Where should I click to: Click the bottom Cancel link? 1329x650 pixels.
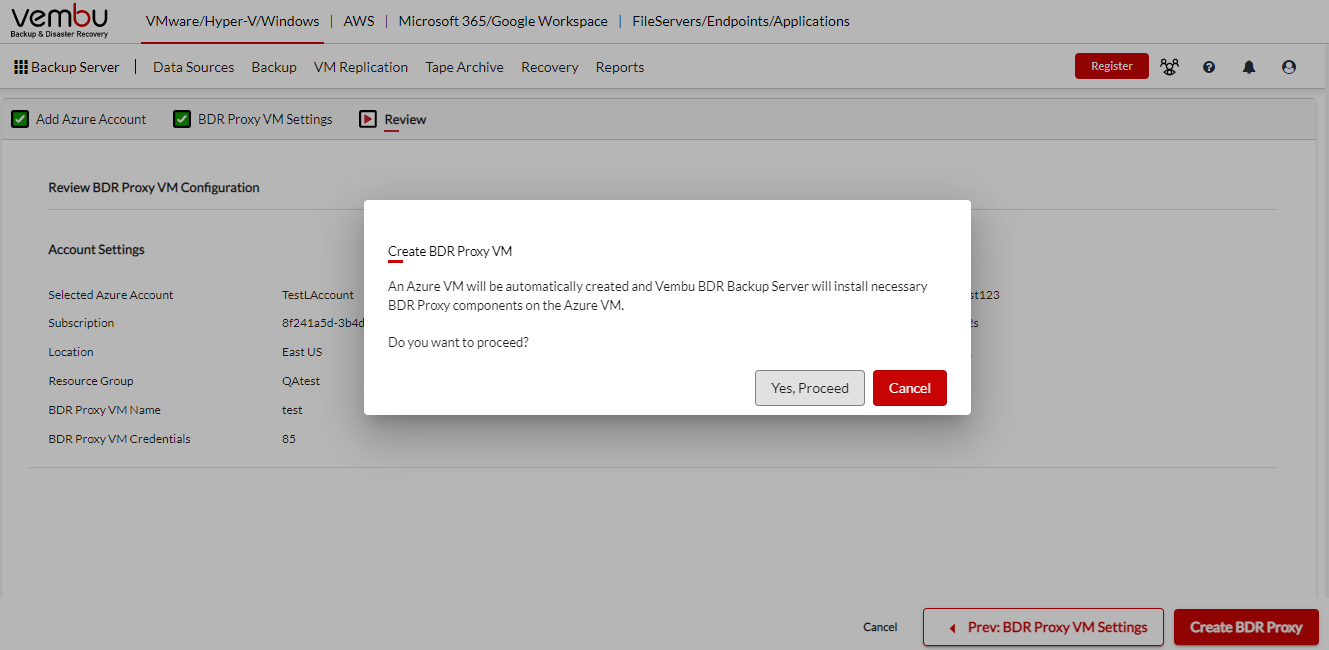[x=880, y=627]
